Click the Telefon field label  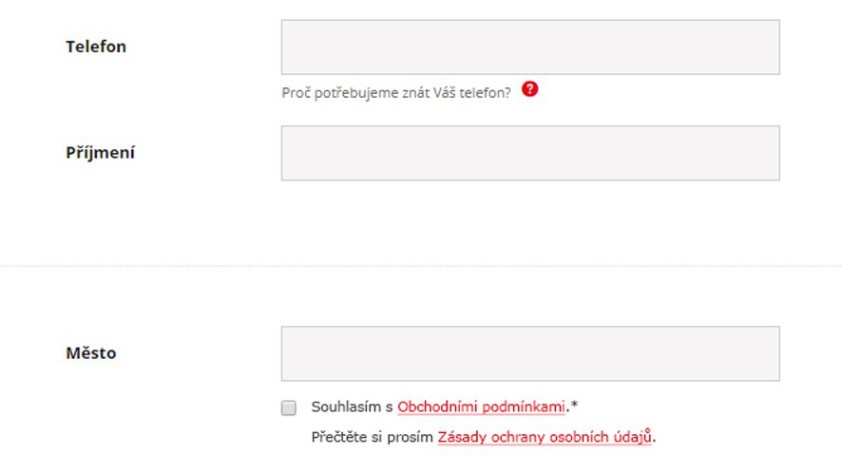point(96,47)
